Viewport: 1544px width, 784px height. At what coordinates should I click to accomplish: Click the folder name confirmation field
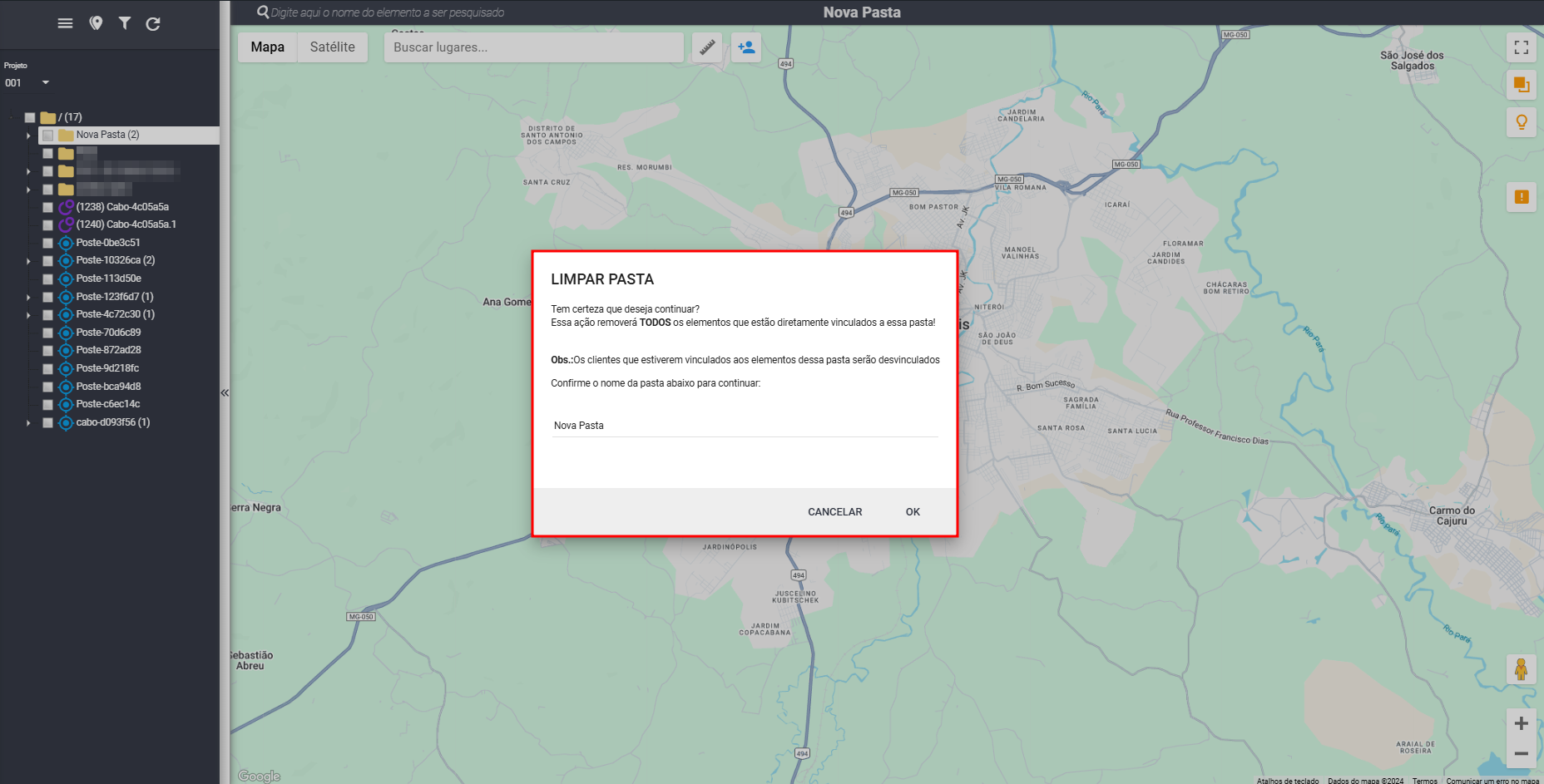point(745,426)
